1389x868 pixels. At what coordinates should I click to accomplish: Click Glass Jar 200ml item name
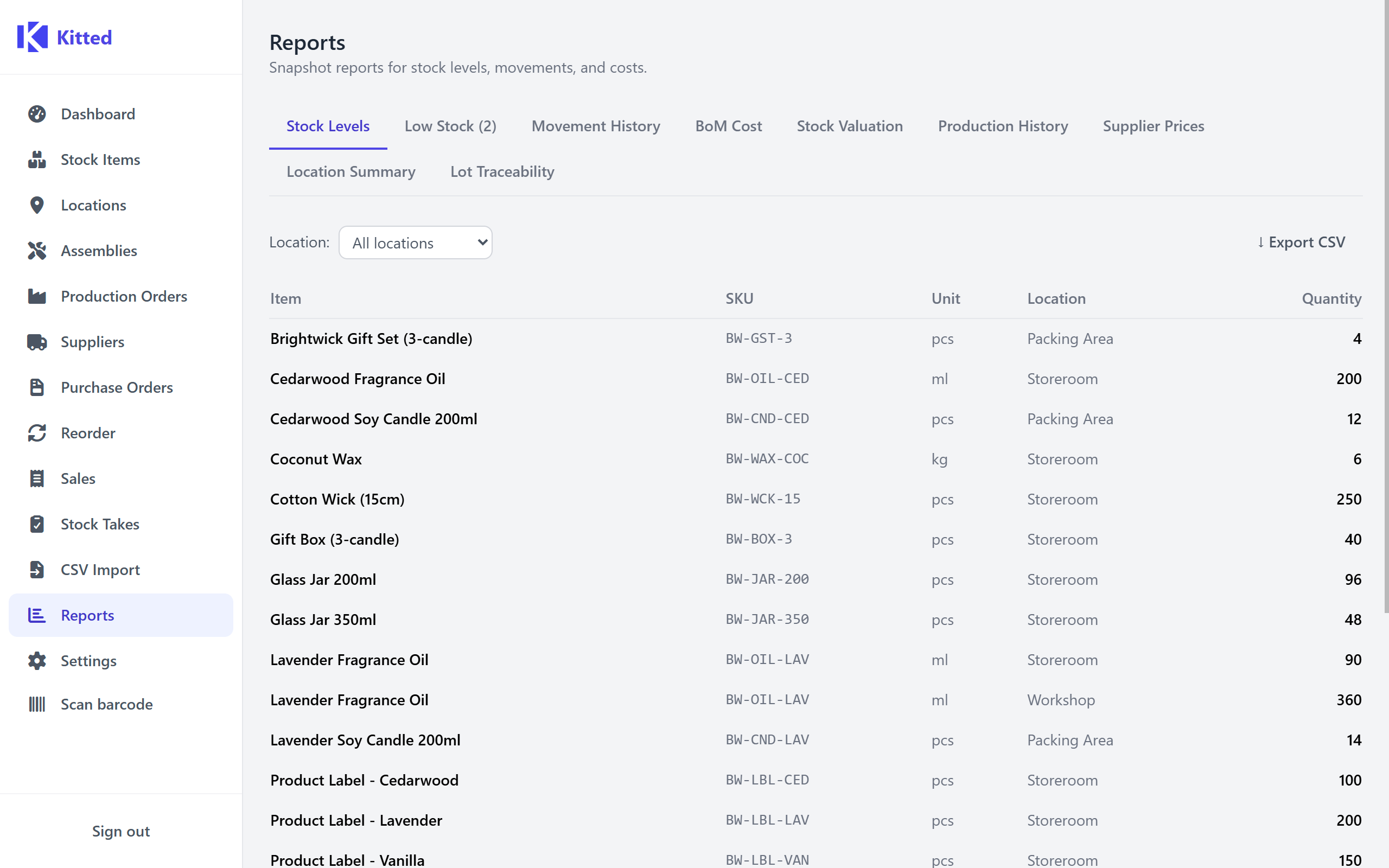323,579
